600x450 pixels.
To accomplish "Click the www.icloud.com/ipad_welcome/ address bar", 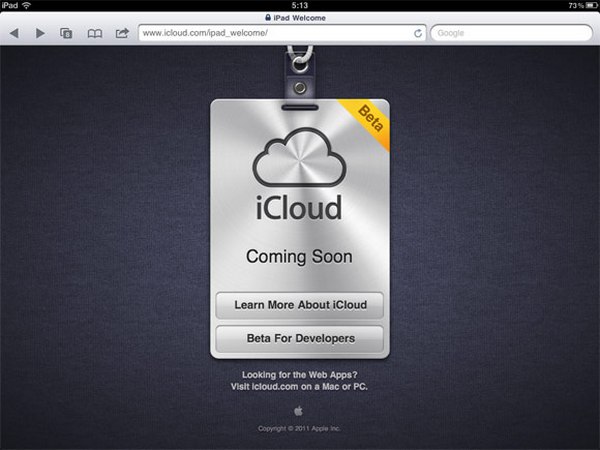I will point(282,33).
